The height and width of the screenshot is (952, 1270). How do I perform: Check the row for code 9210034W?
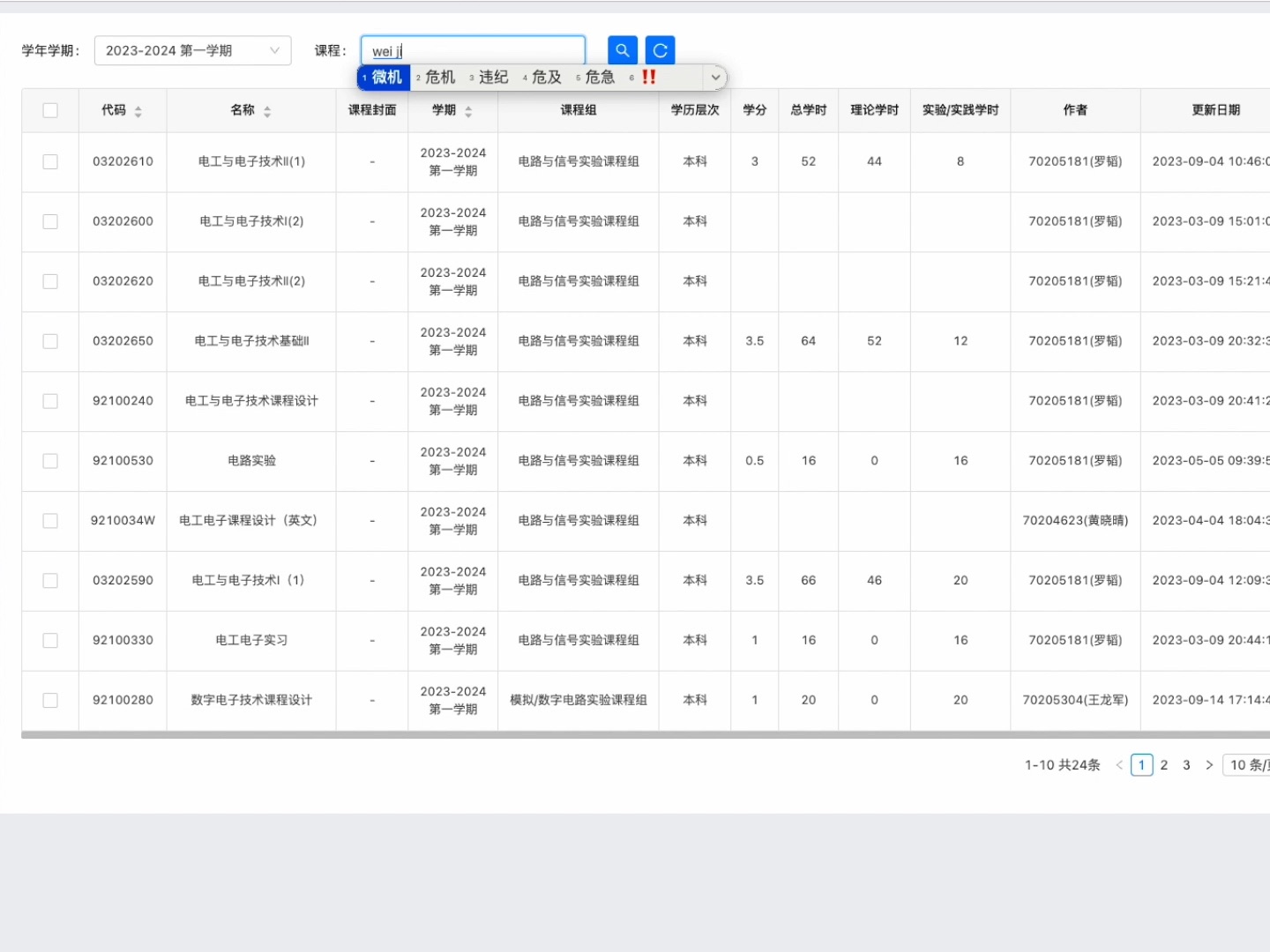[50, 521]
